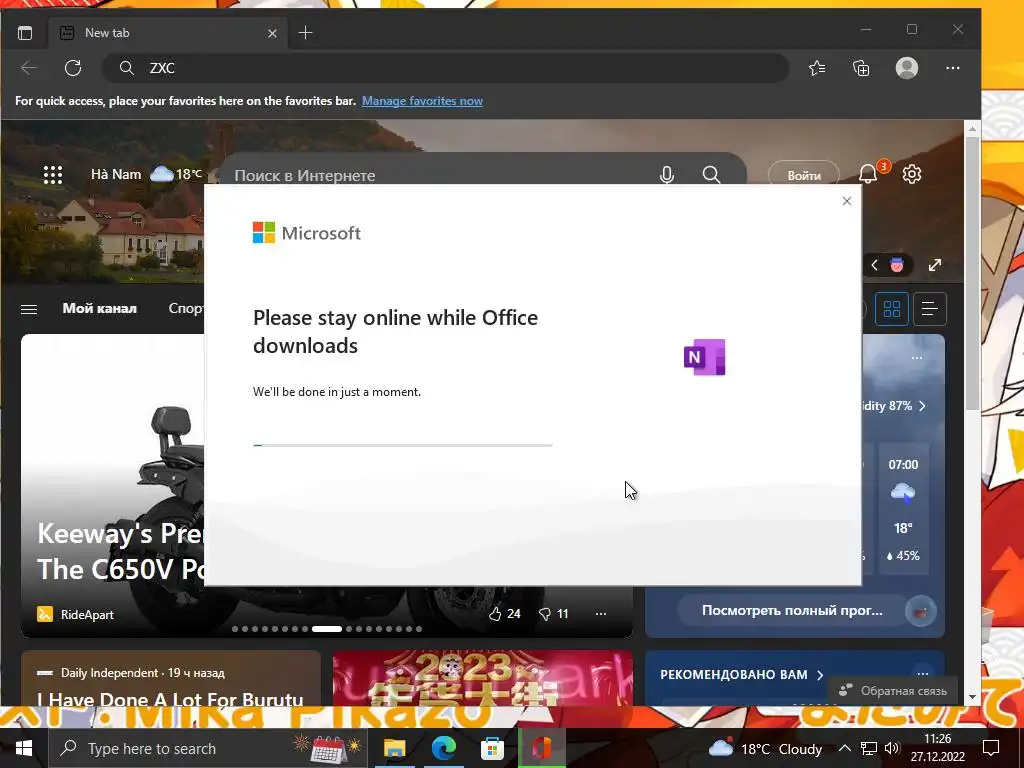Click the previous background arrow
1024x768 pixels.
[x=874, y=264]
